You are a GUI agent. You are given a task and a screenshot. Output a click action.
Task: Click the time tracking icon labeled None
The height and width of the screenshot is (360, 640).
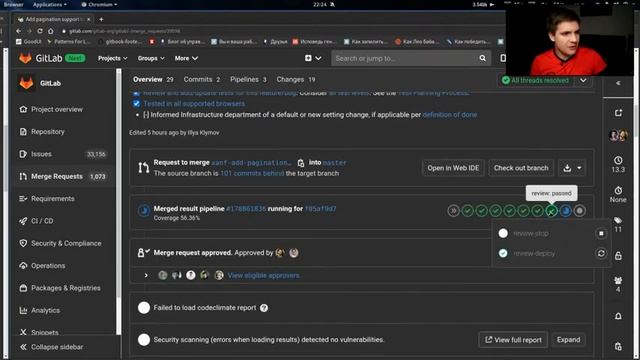[618, 190]
